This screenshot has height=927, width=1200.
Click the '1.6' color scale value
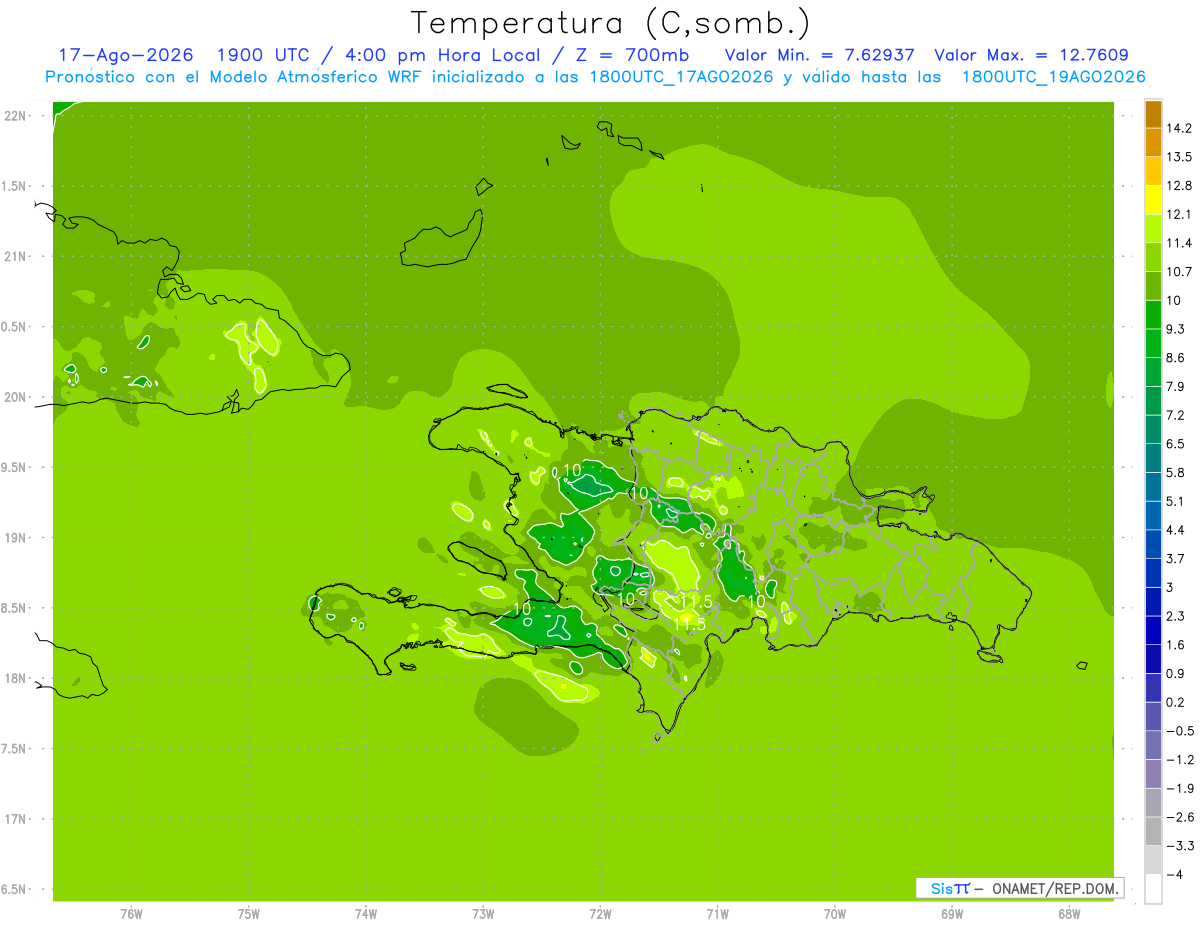[1176, 644]
